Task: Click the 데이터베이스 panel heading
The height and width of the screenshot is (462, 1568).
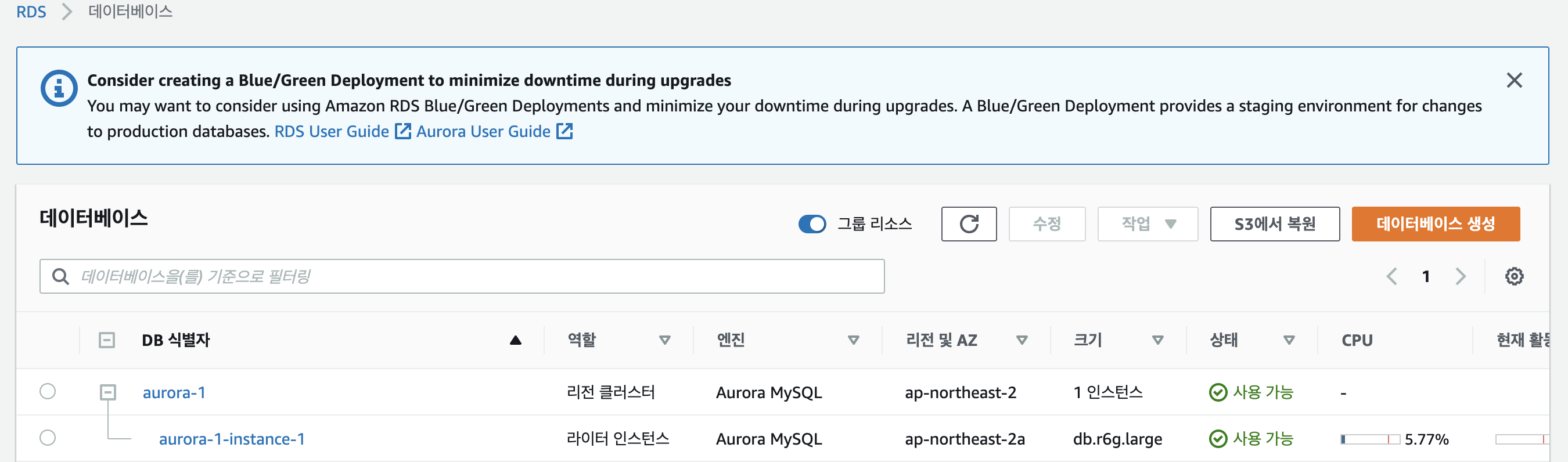Action: pos(93,218)
